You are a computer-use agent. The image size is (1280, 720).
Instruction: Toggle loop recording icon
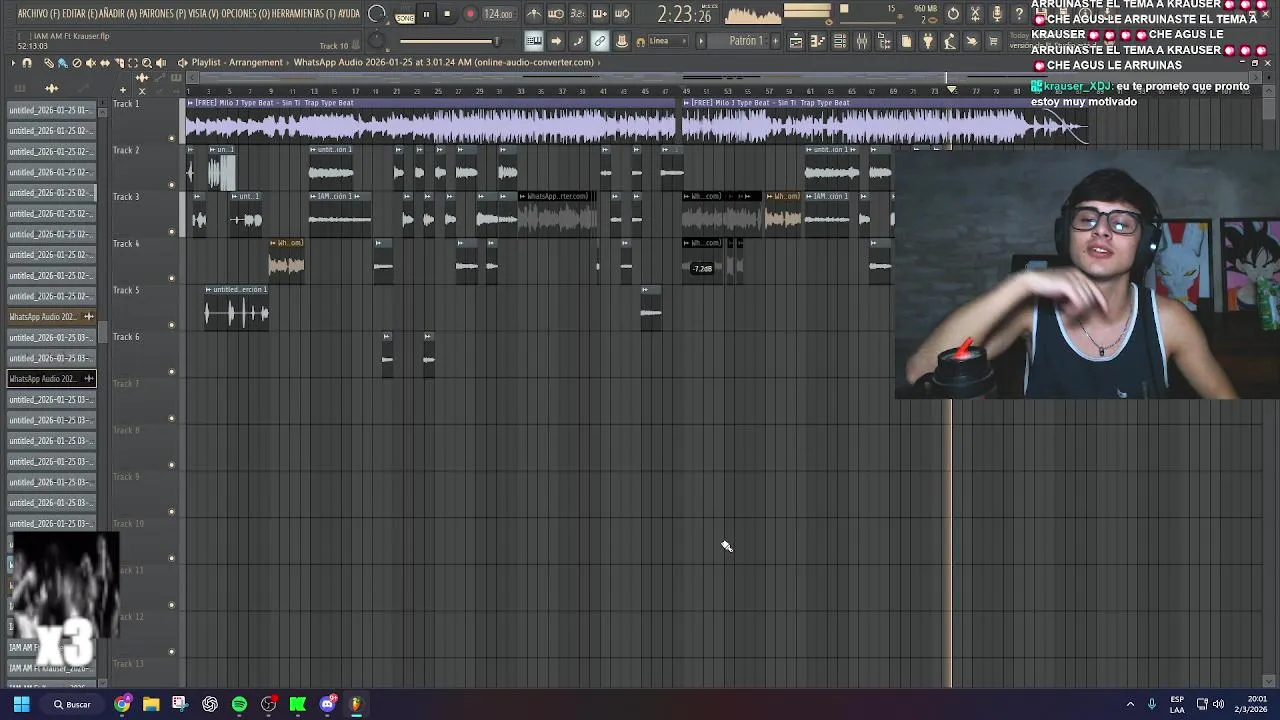pos(622,14)
